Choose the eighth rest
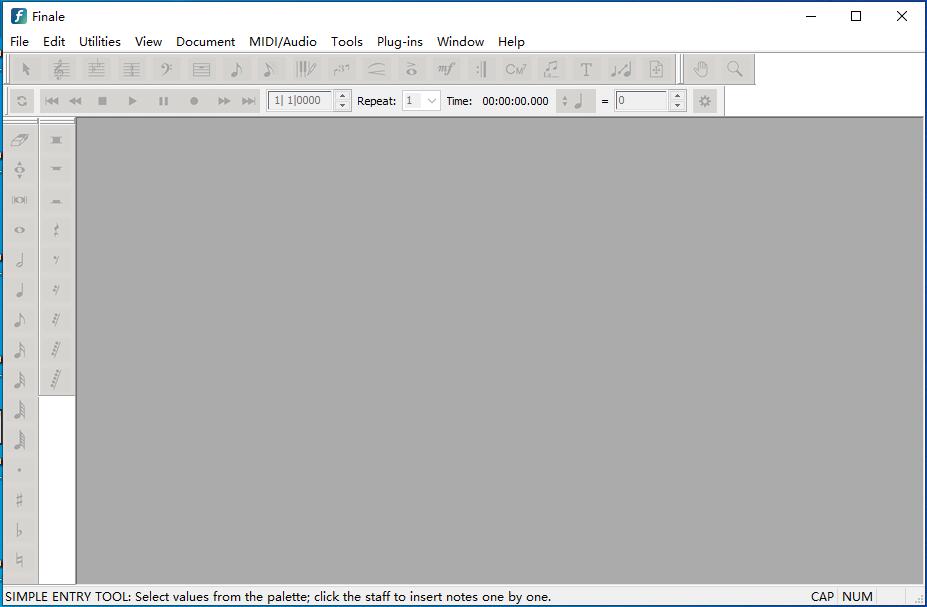This screenshot has width=927, height=607. coord(56,260)
